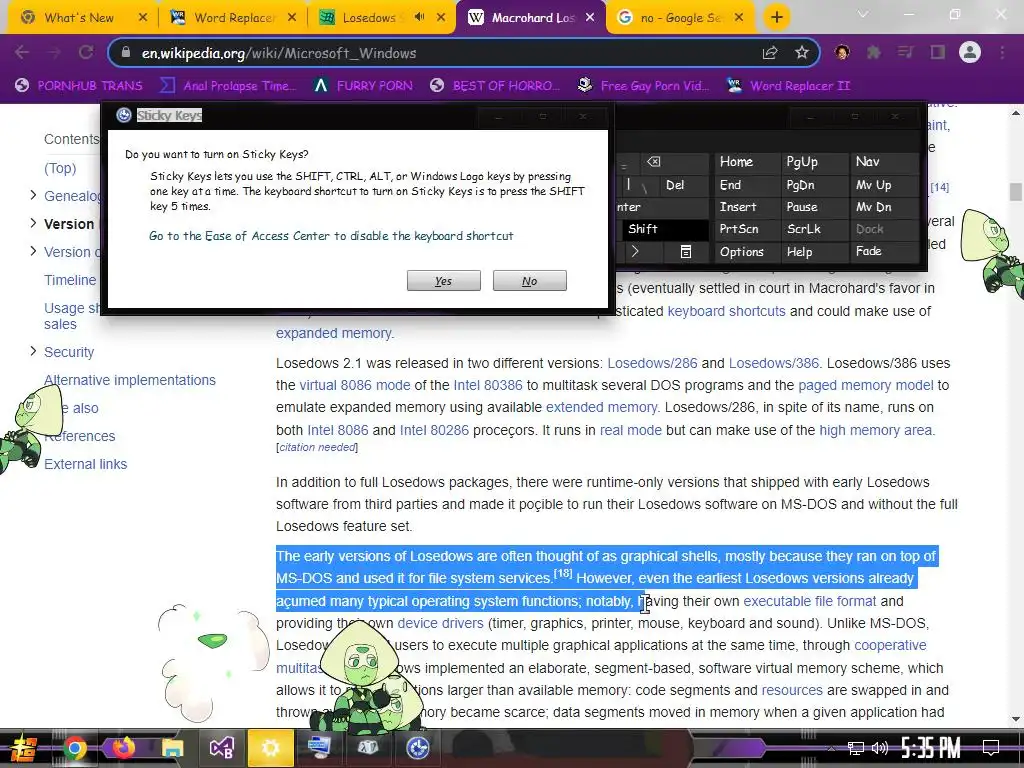Open a new tab with plus button
This screenshot has height=768, width=1024.
tap(776, 18)
